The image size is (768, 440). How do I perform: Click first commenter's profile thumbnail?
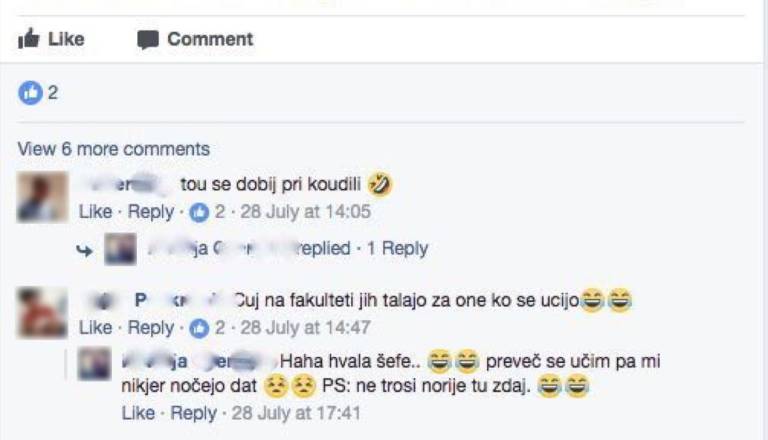pos(43,196)
